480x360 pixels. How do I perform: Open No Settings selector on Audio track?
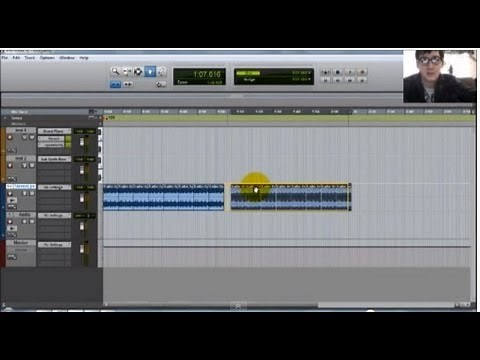[x=54, y=216]
